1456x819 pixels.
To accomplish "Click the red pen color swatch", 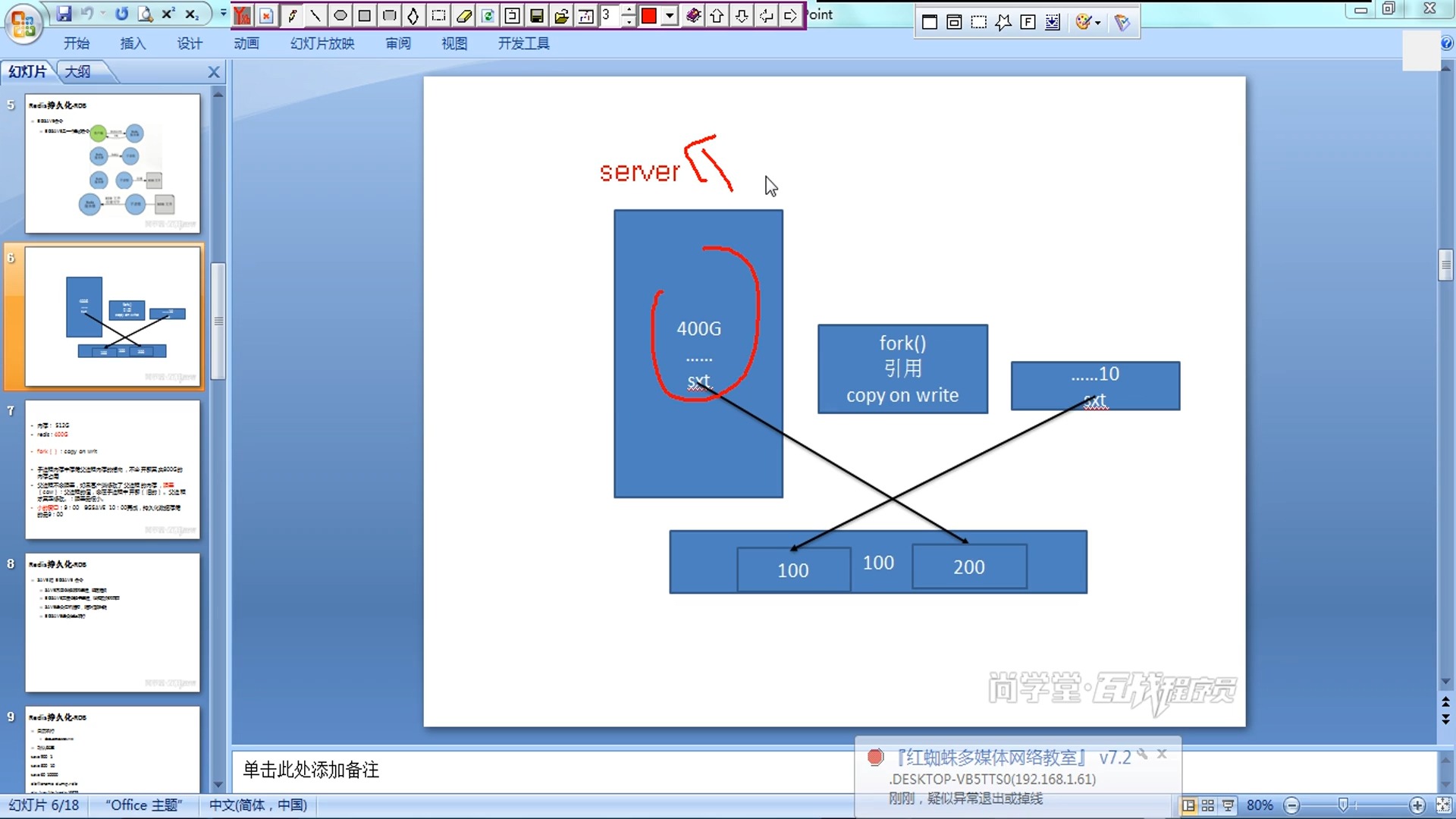I will click(649, 16).
